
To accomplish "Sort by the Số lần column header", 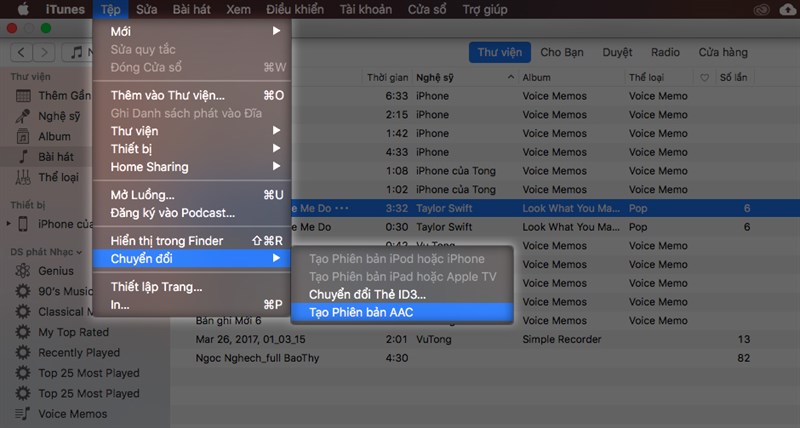I will [733, 78].
